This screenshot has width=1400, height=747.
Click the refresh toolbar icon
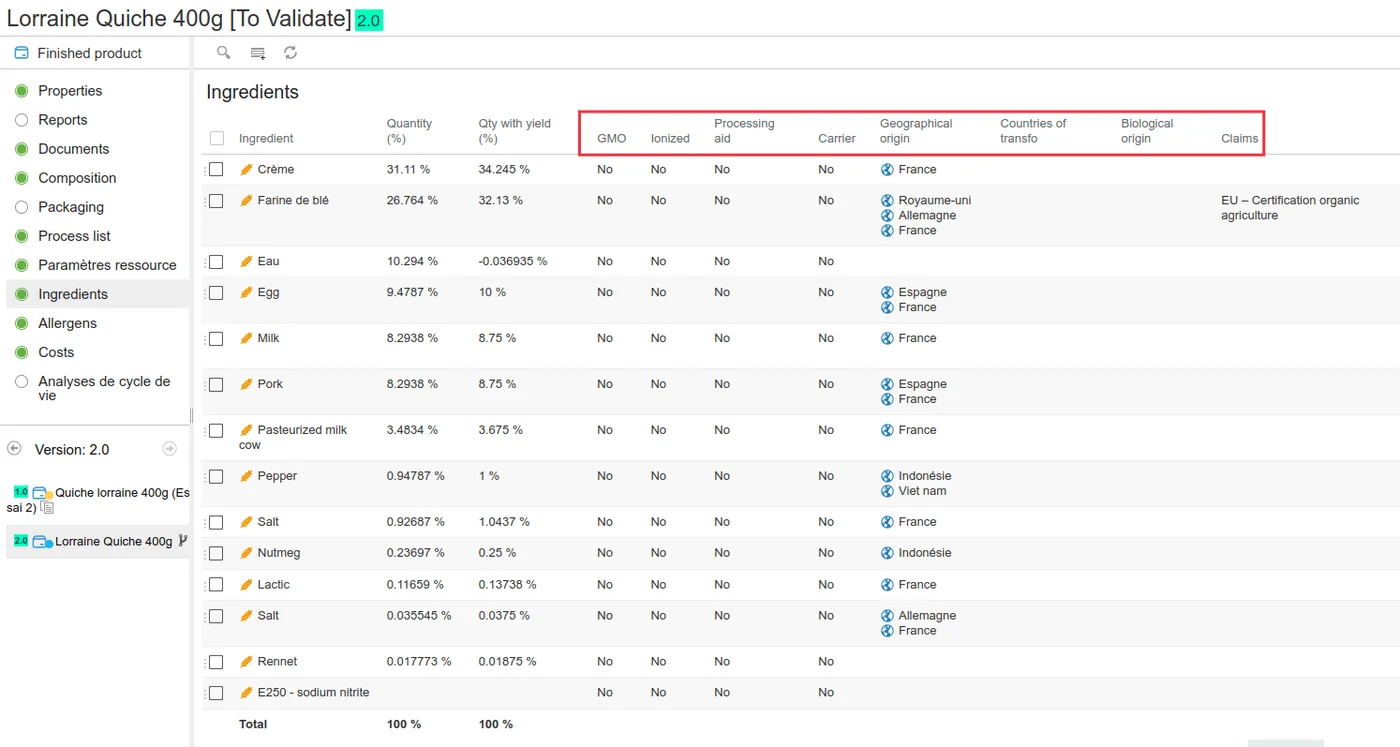point(291,52)
